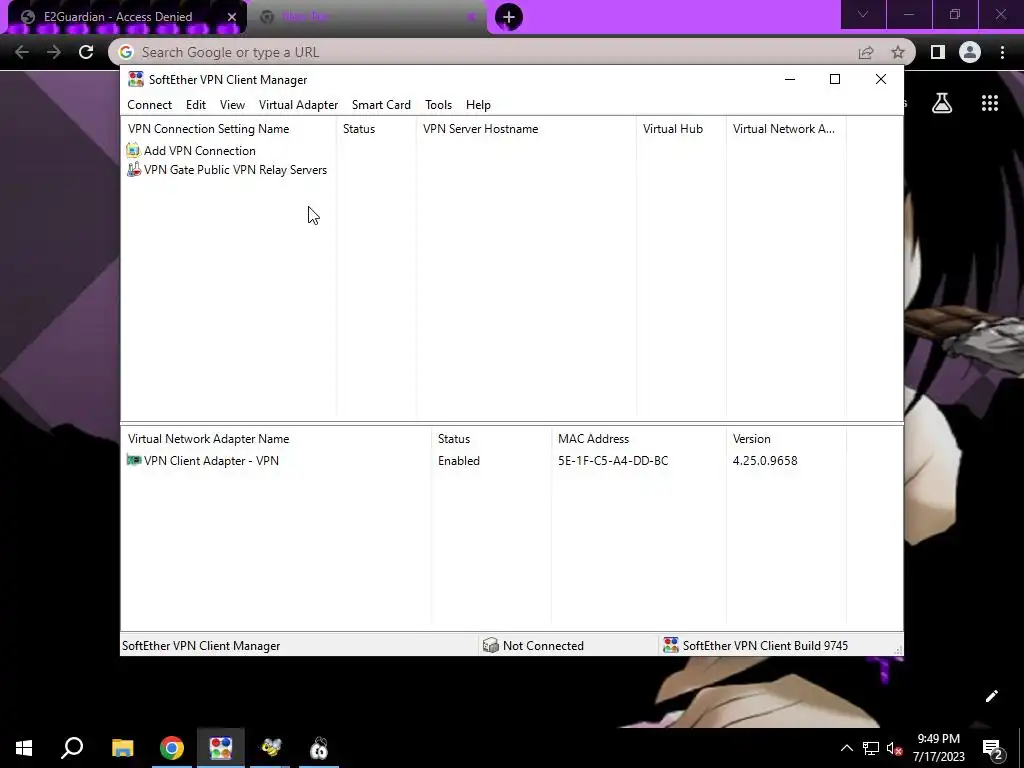Screen dimensions: 1024x768
Task: Click the Add VPN Connection icon
Action: 133,150
